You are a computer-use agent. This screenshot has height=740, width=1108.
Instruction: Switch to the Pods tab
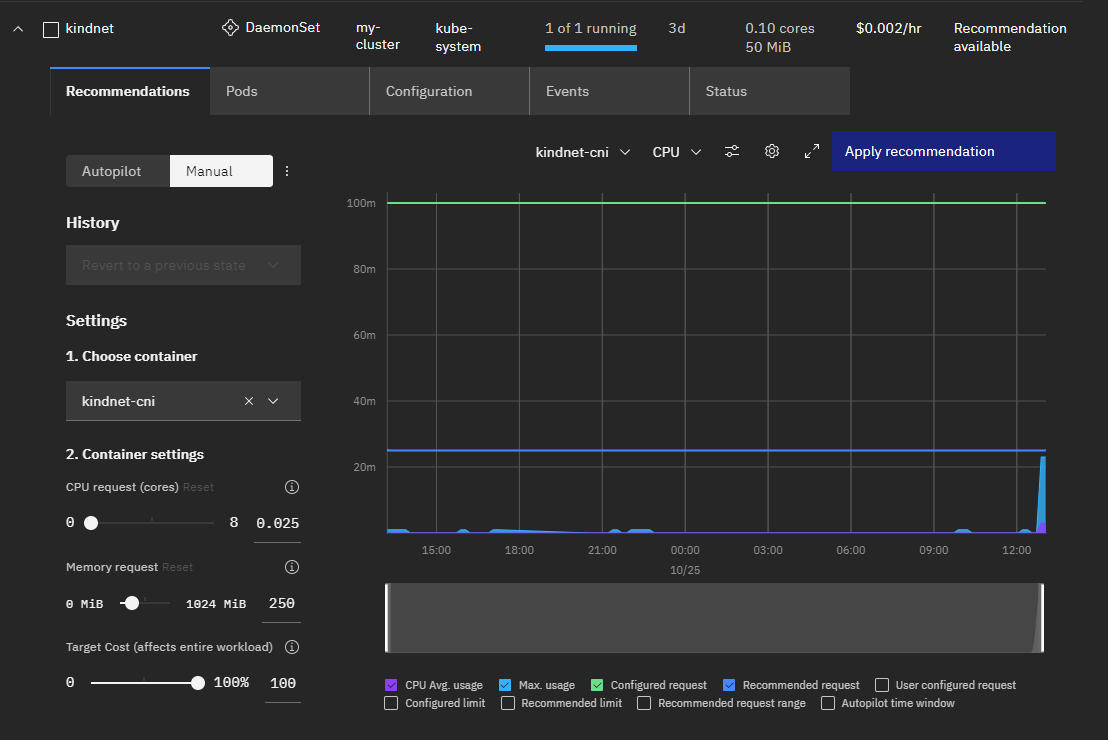coord(242,91)
